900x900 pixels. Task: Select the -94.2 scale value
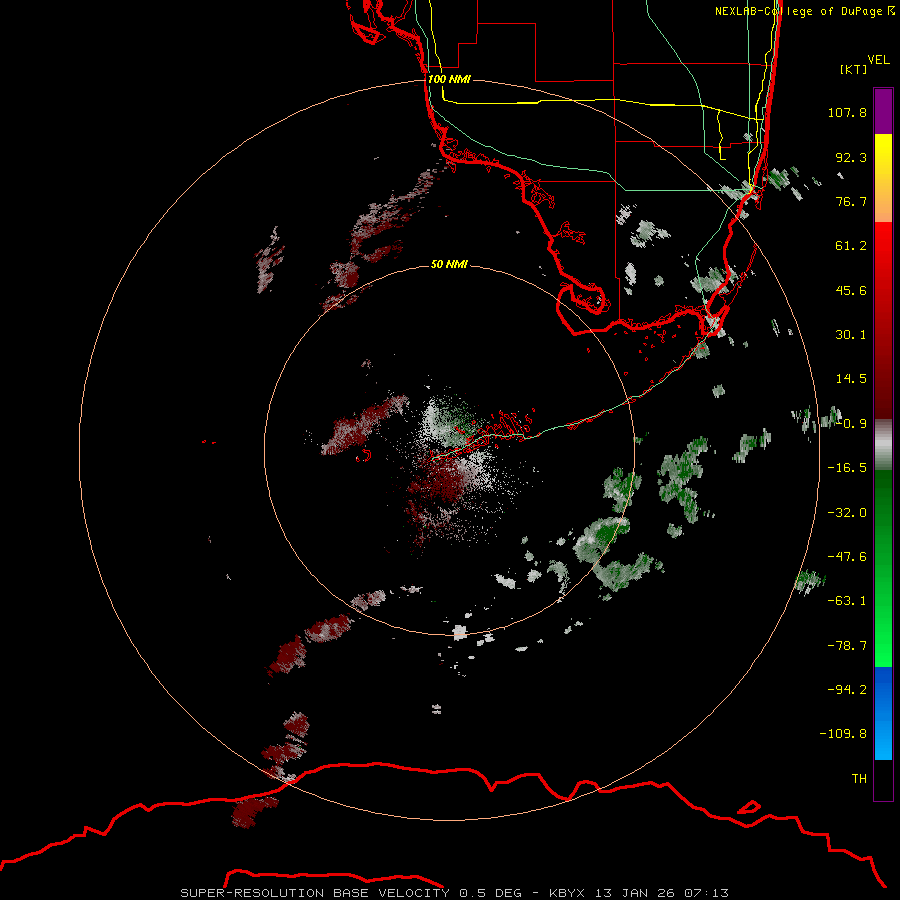(x=847, y=690)
